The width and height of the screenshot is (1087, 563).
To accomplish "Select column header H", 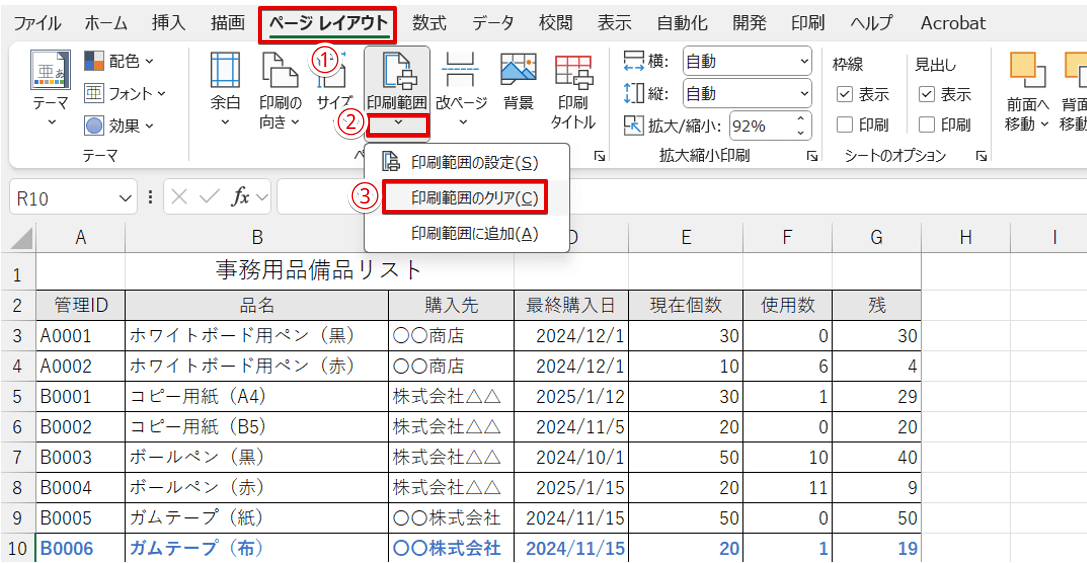I will tap(965, 239).
